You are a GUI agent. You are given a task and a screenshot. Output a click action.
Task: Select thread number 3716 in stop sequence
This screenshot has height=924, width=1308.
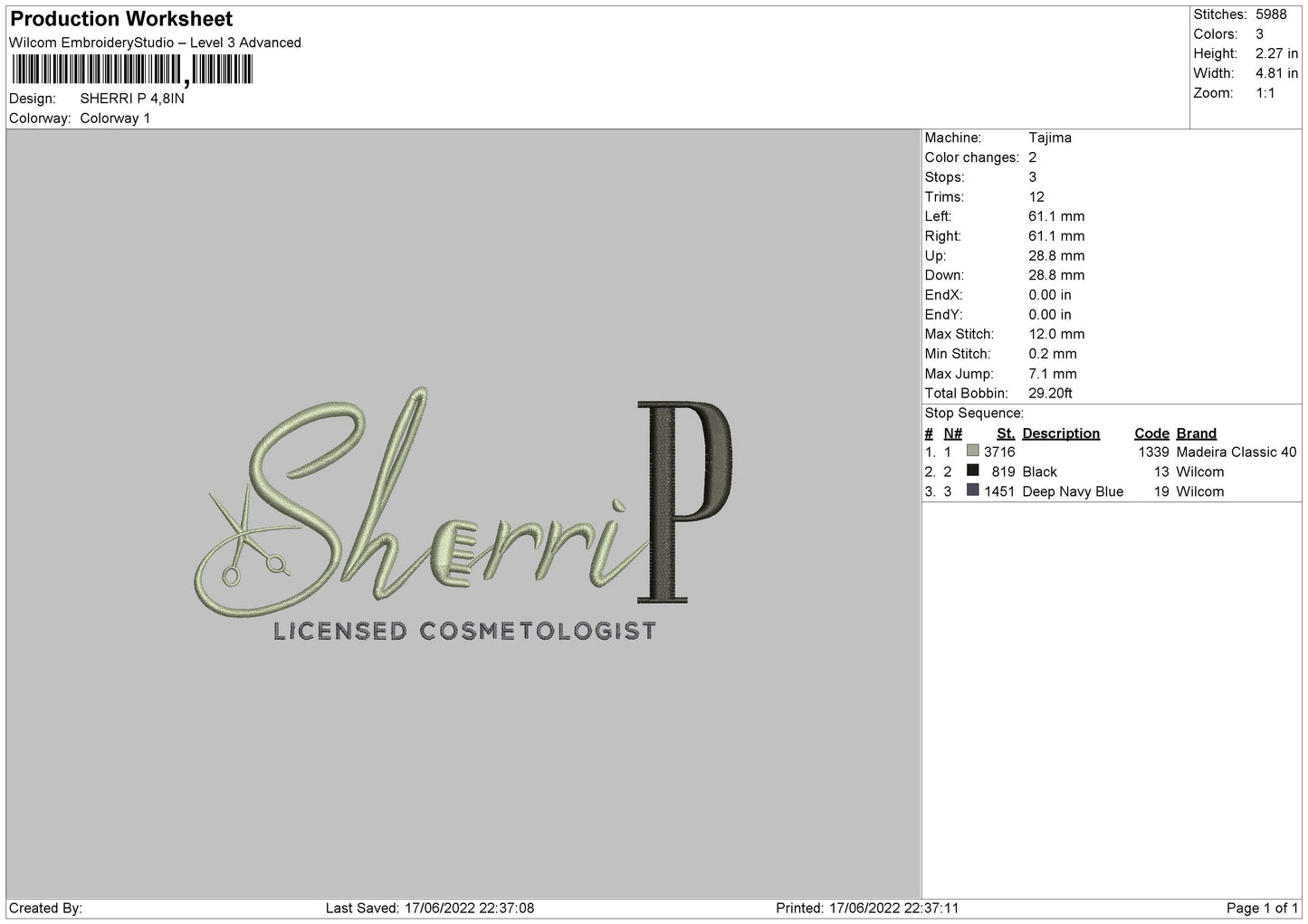coord(999,452)
